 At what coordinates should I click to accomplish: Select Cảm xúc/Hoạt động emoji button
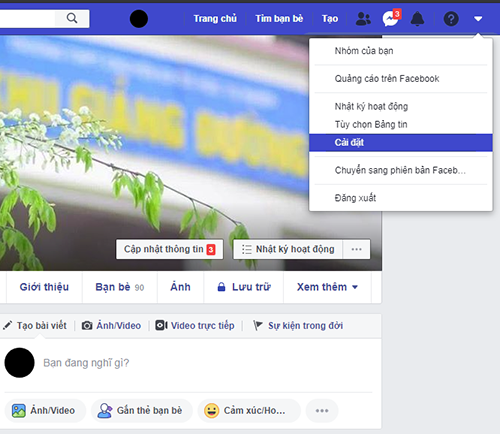click(249, 411)
